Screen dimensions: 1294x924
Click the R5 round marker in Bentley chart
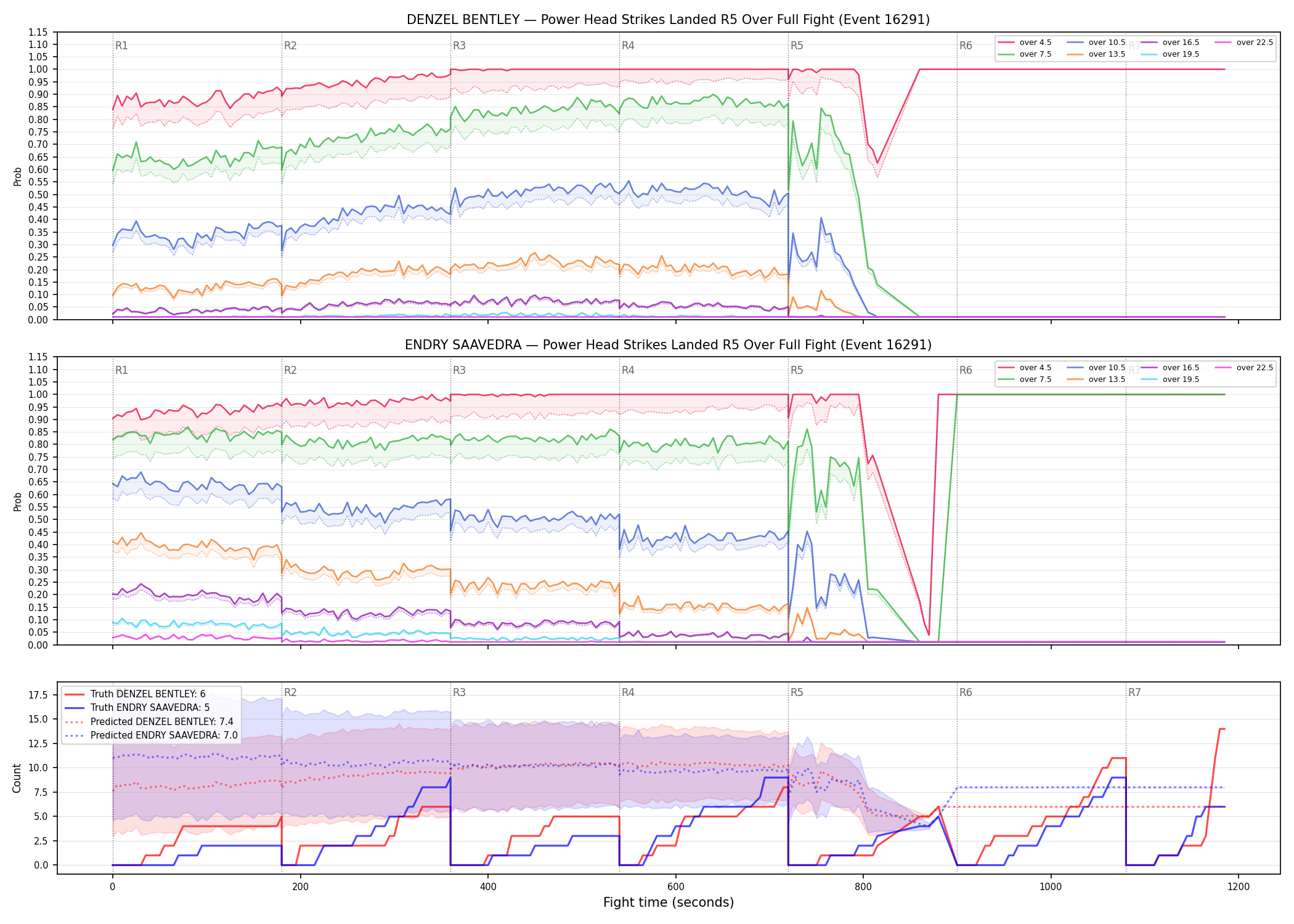point(797,46)
